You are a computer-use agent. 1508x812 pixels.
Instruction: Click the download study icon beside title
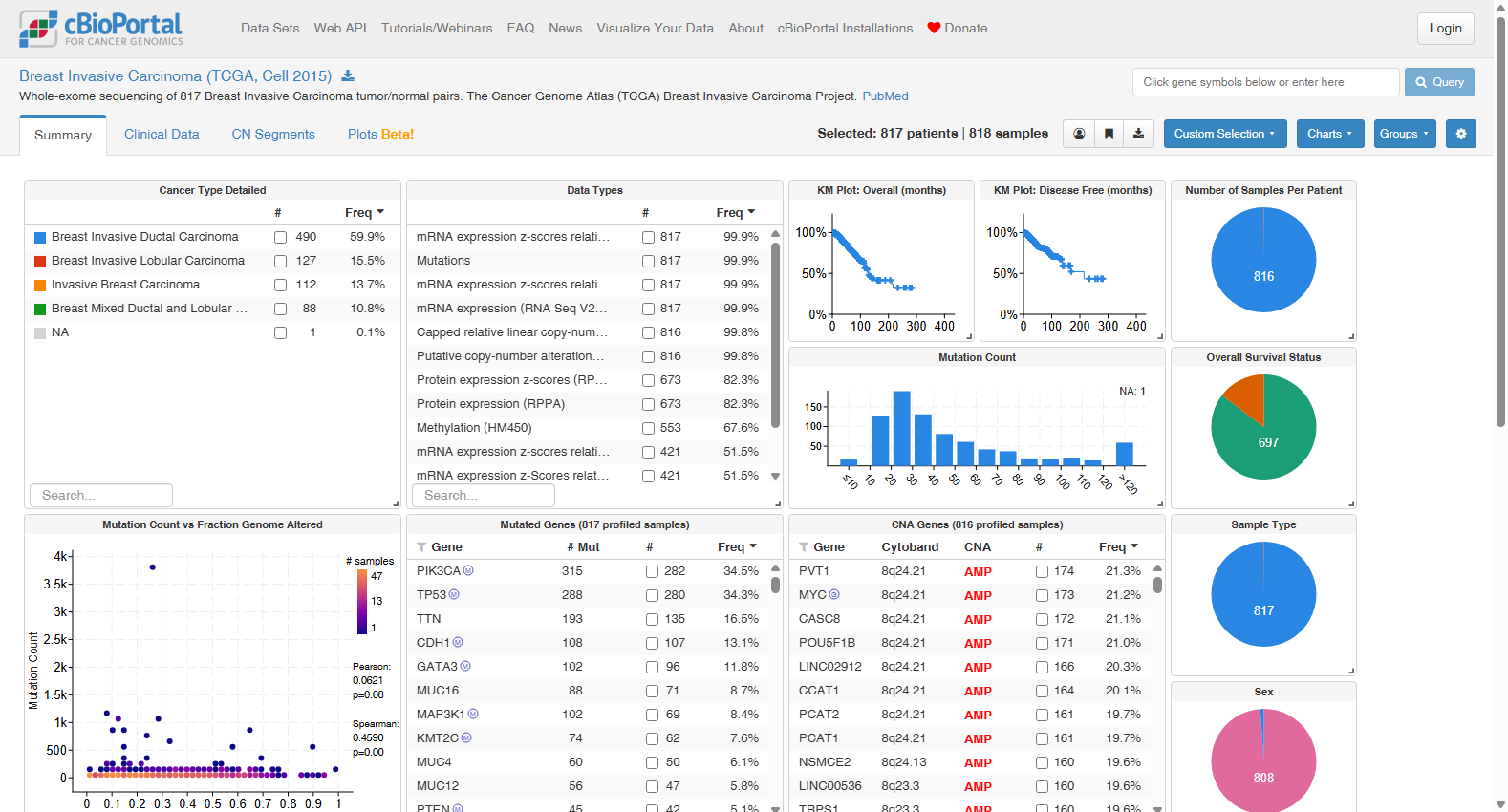pyautogui.click(x=348, y=75)
